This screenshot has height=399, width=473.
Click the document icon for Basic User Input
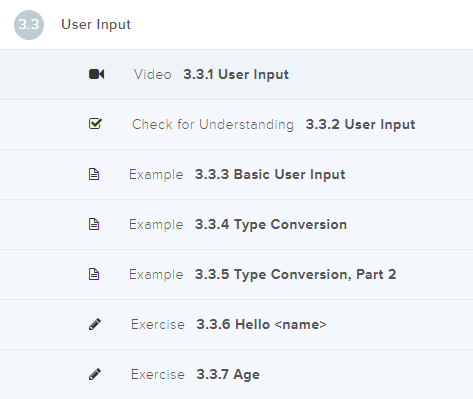coord(94,174)
